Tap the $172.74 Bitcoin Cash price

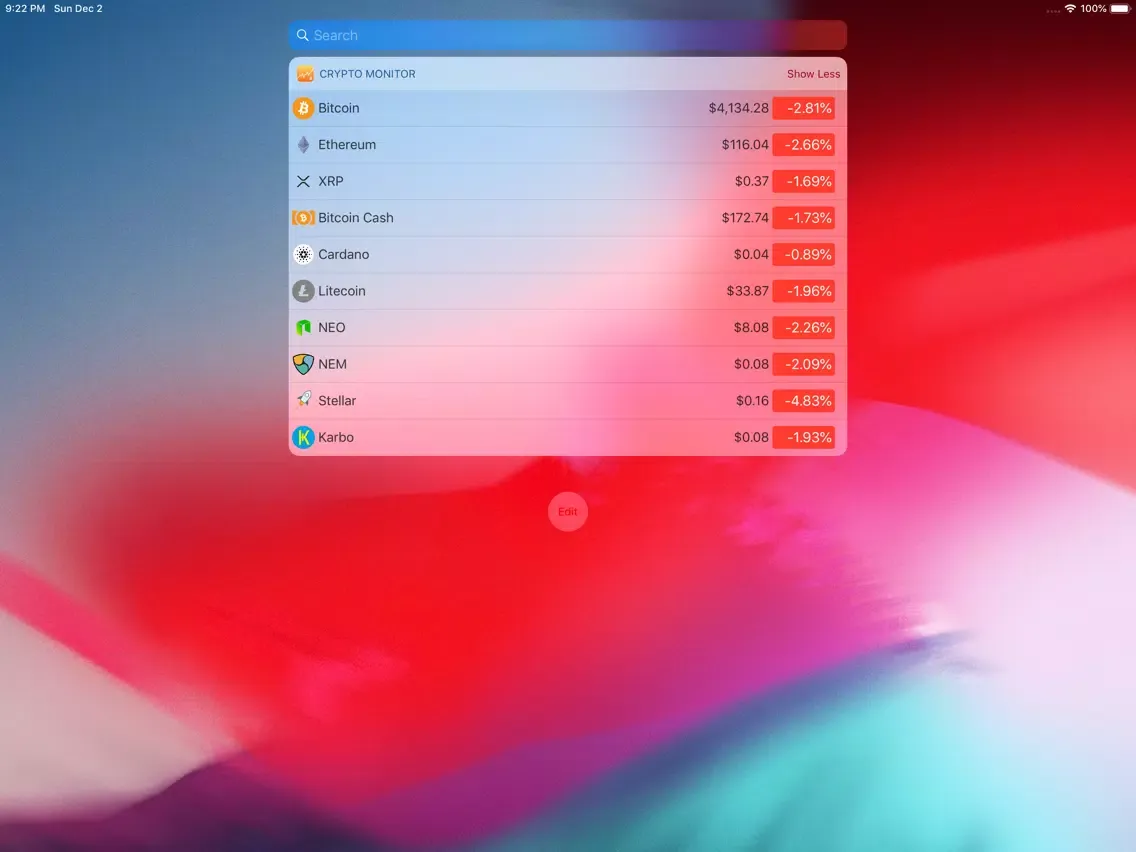[745, 218]
